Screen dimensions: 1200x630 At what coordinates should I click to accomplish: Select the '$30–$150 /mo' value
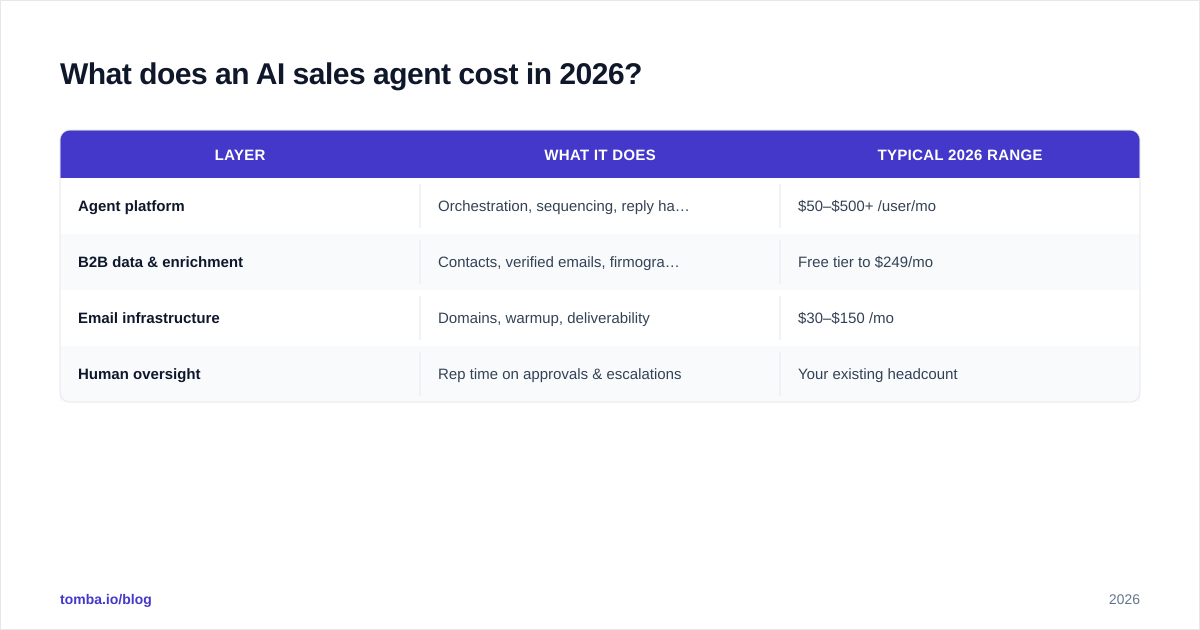[846, 318]
